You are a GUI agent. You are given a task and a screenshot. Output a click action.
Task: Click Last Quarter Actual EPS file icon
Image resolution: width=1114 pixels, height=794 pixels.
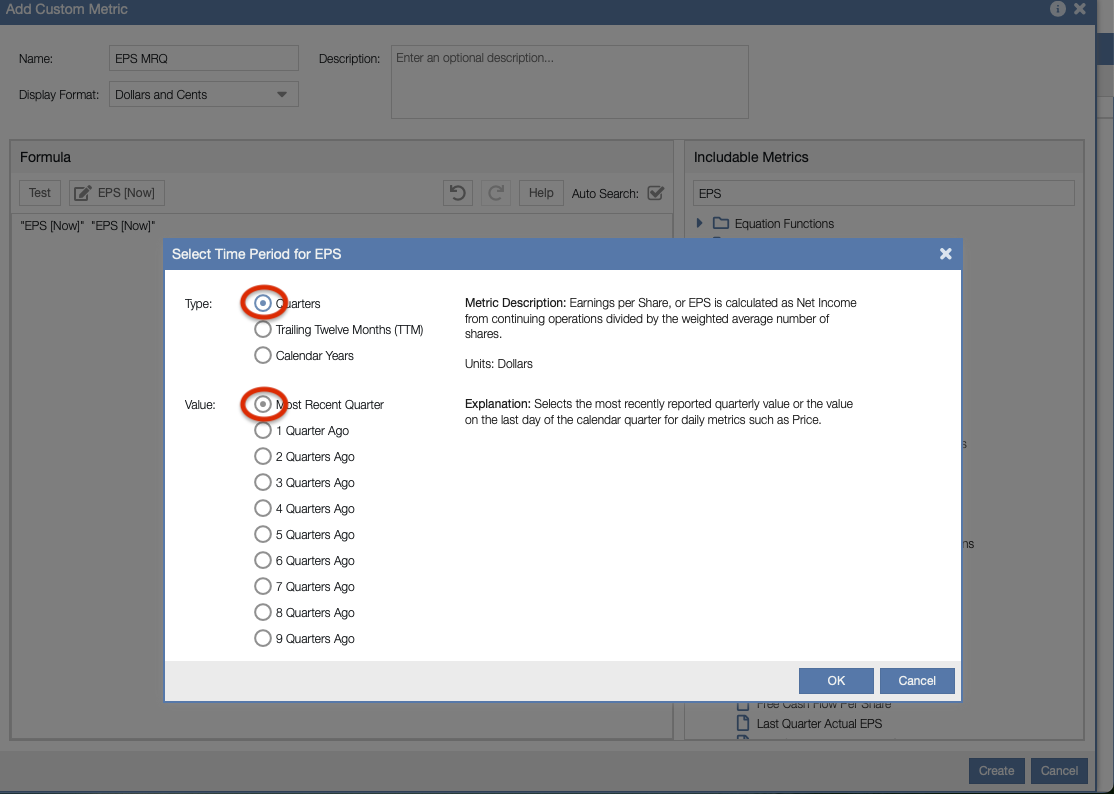pyautogui.click(x=743, y=723)
